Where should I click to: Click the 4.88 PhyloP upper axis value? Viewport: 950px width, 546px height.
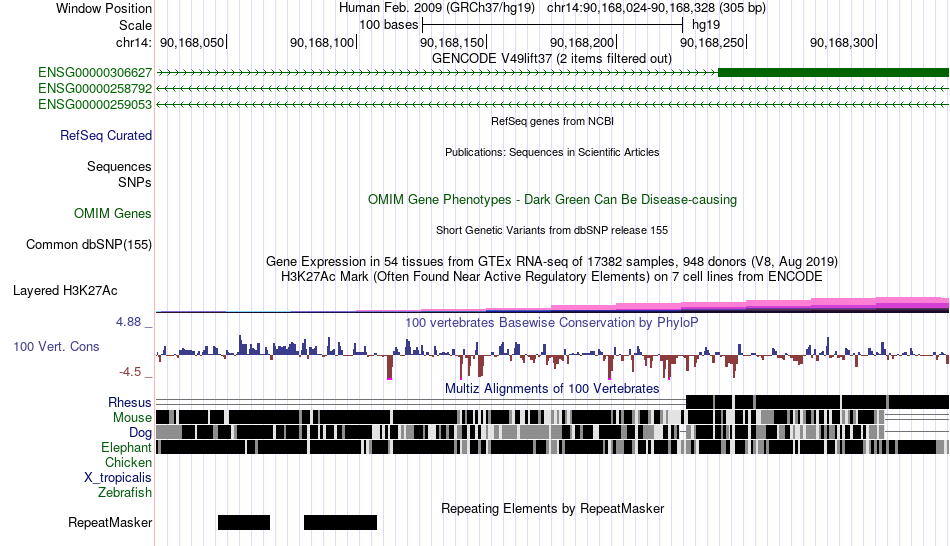coord(128,322)
